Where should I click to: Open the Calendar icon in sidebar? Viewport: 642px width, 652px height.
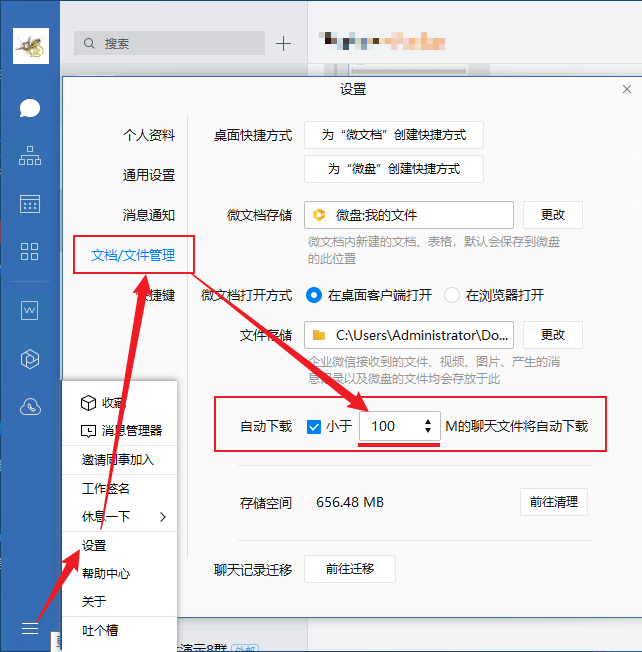pos(30,204)
